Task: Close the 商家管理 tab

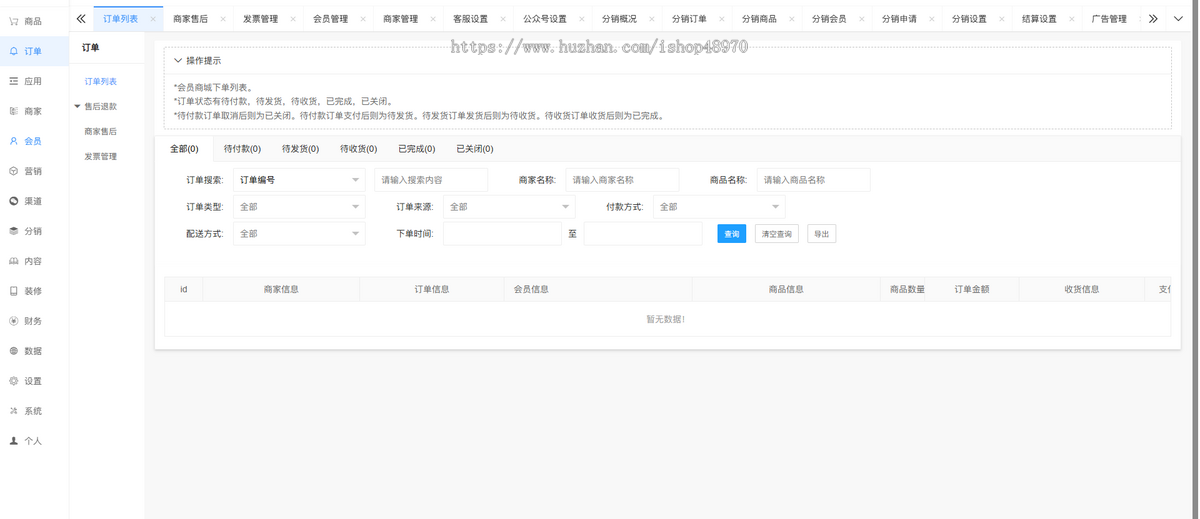Action: click(x=433, y=19)
